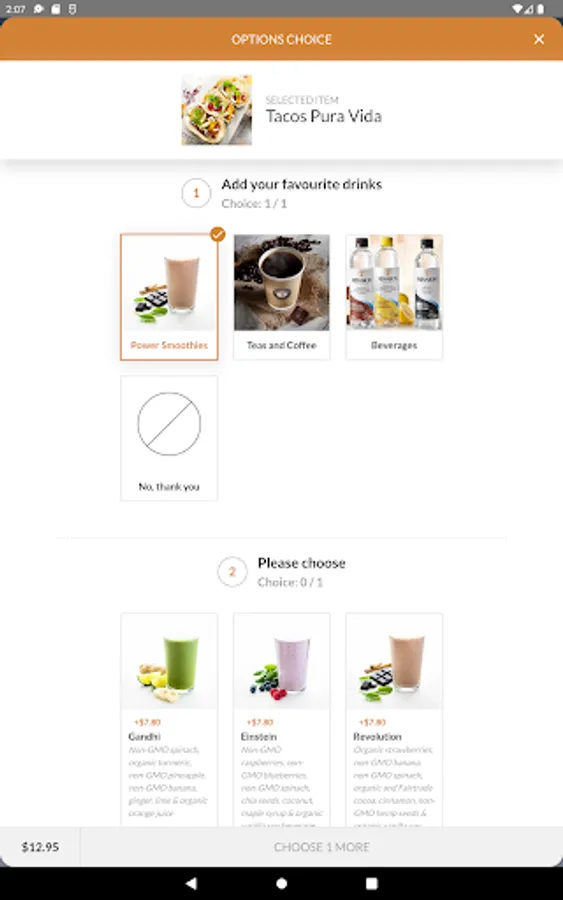
Task: Tap the $12.95 price total
Action: click(40, 847)
